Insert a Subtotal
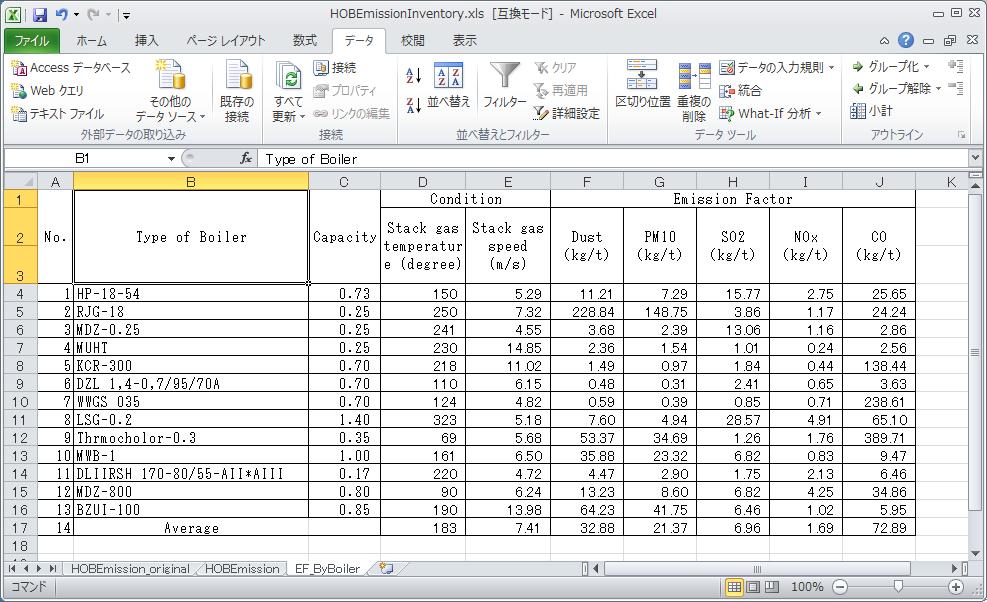Viewport: 987px width, 602px height. pos(871,111)
